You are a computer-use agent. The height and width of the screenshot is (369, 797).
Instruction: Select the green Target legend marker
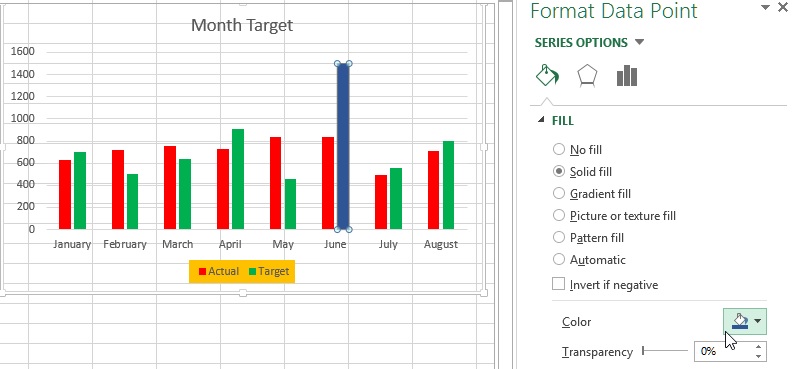click(x=252, y=271)
